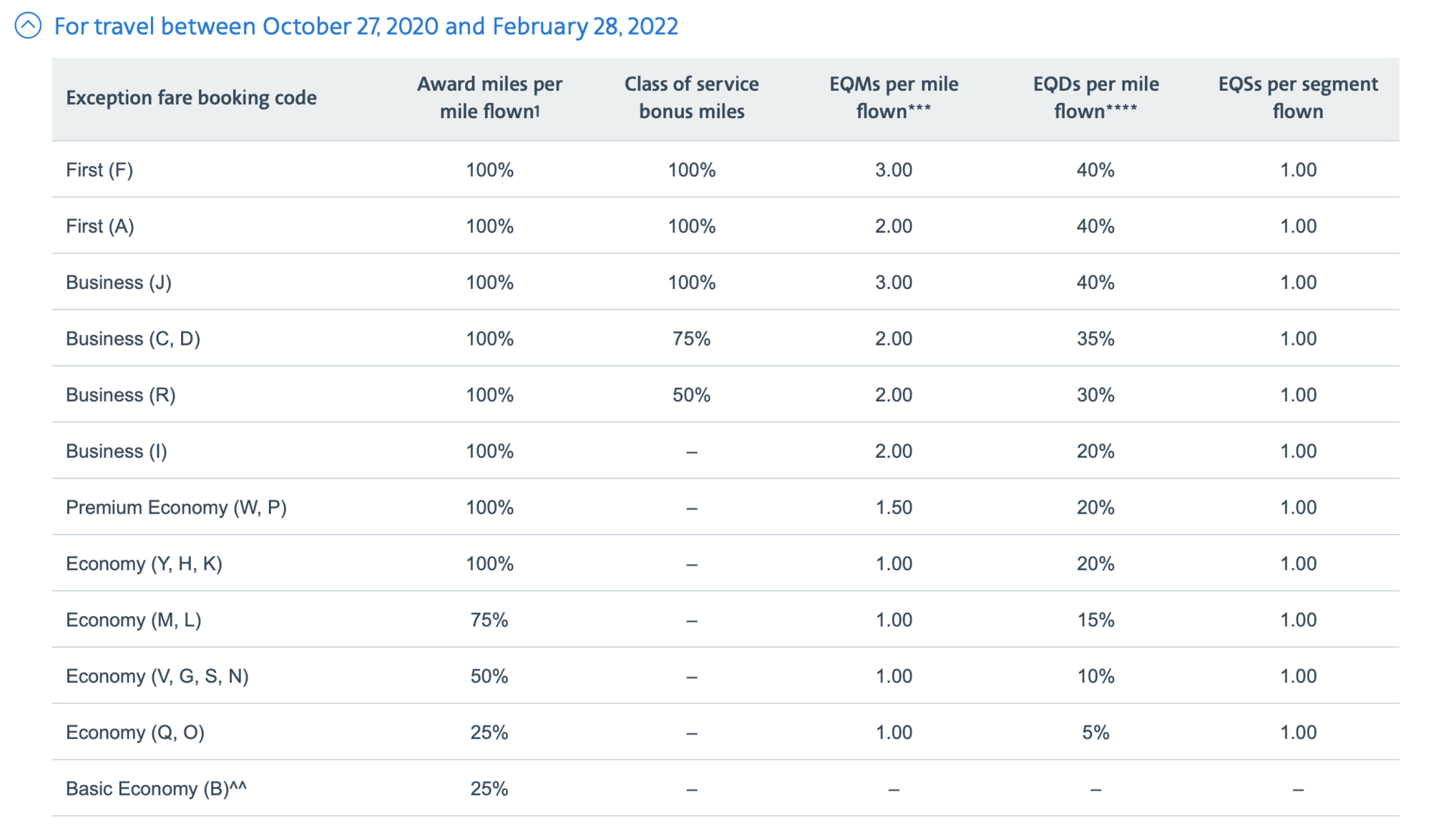Screen dimensions: 1431x840
Task: Collapse the travel dates section chevron icon
Action: (28, 26)
